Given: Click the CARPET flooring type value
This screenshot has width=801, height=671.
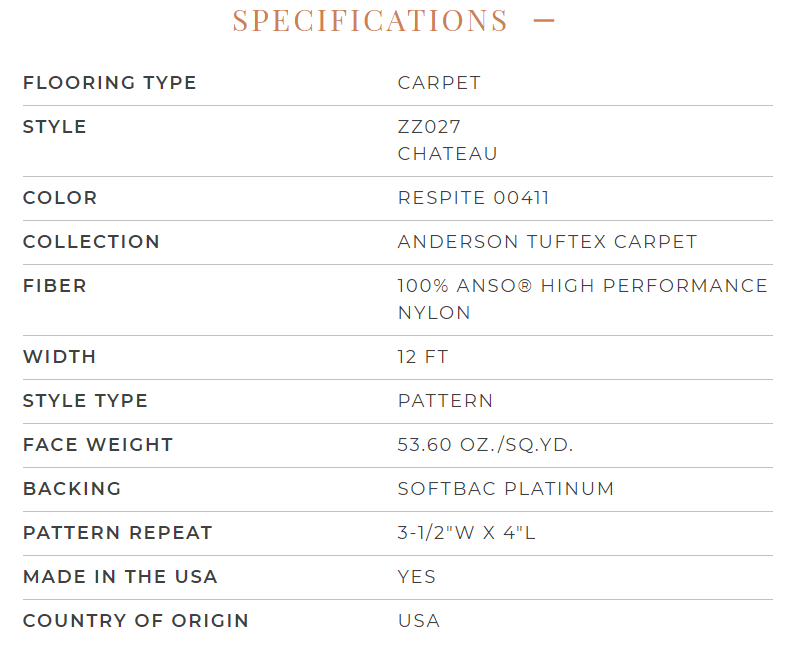Looking at the screenshot, I should coord(439,83).
